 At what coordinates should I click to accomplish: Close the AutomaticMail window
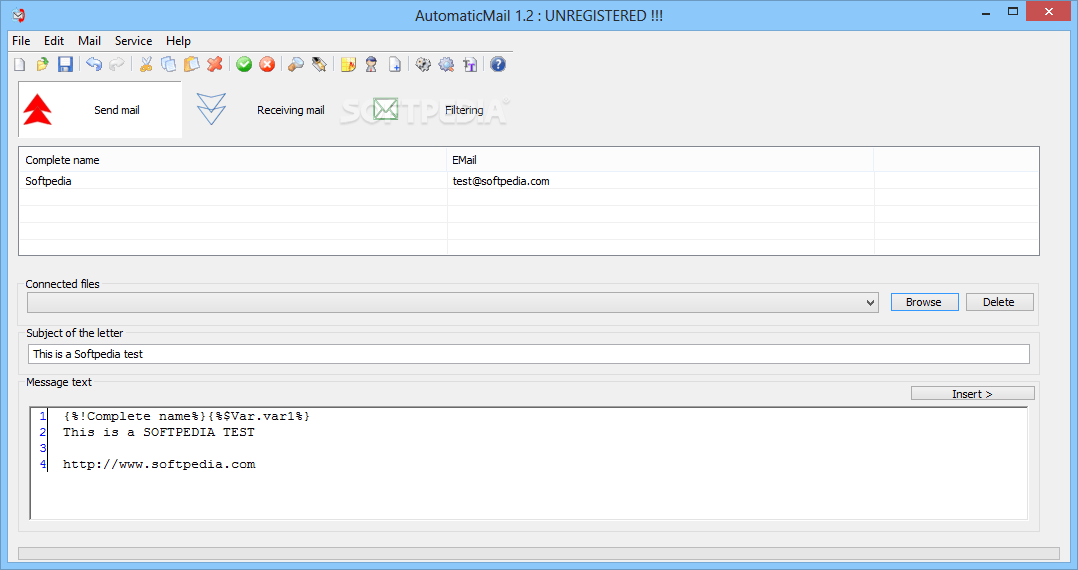[x=1049, y=12]
